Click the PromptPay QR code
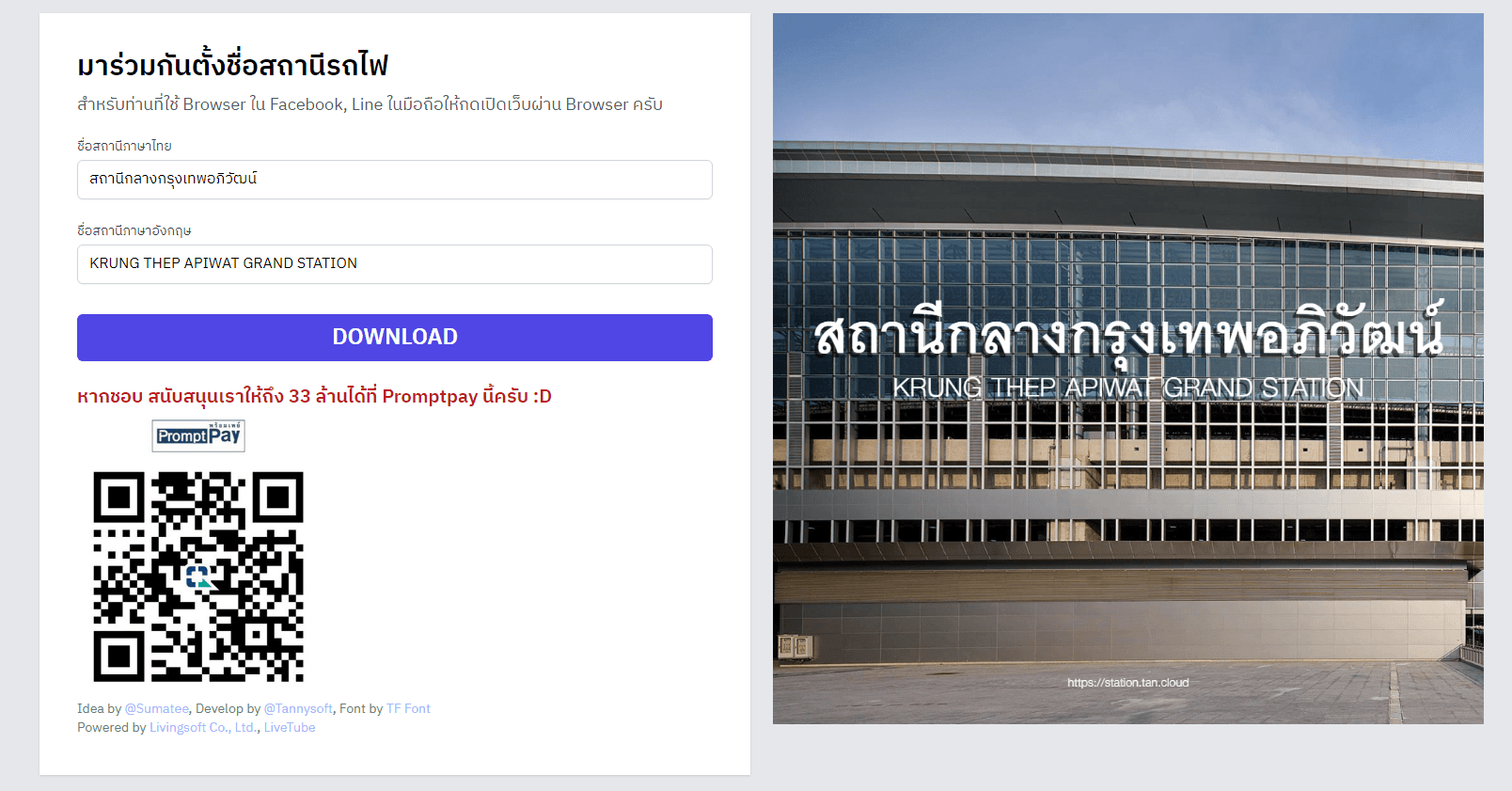Viewport: 1512px width, 791px height. [x=198, y=577]
